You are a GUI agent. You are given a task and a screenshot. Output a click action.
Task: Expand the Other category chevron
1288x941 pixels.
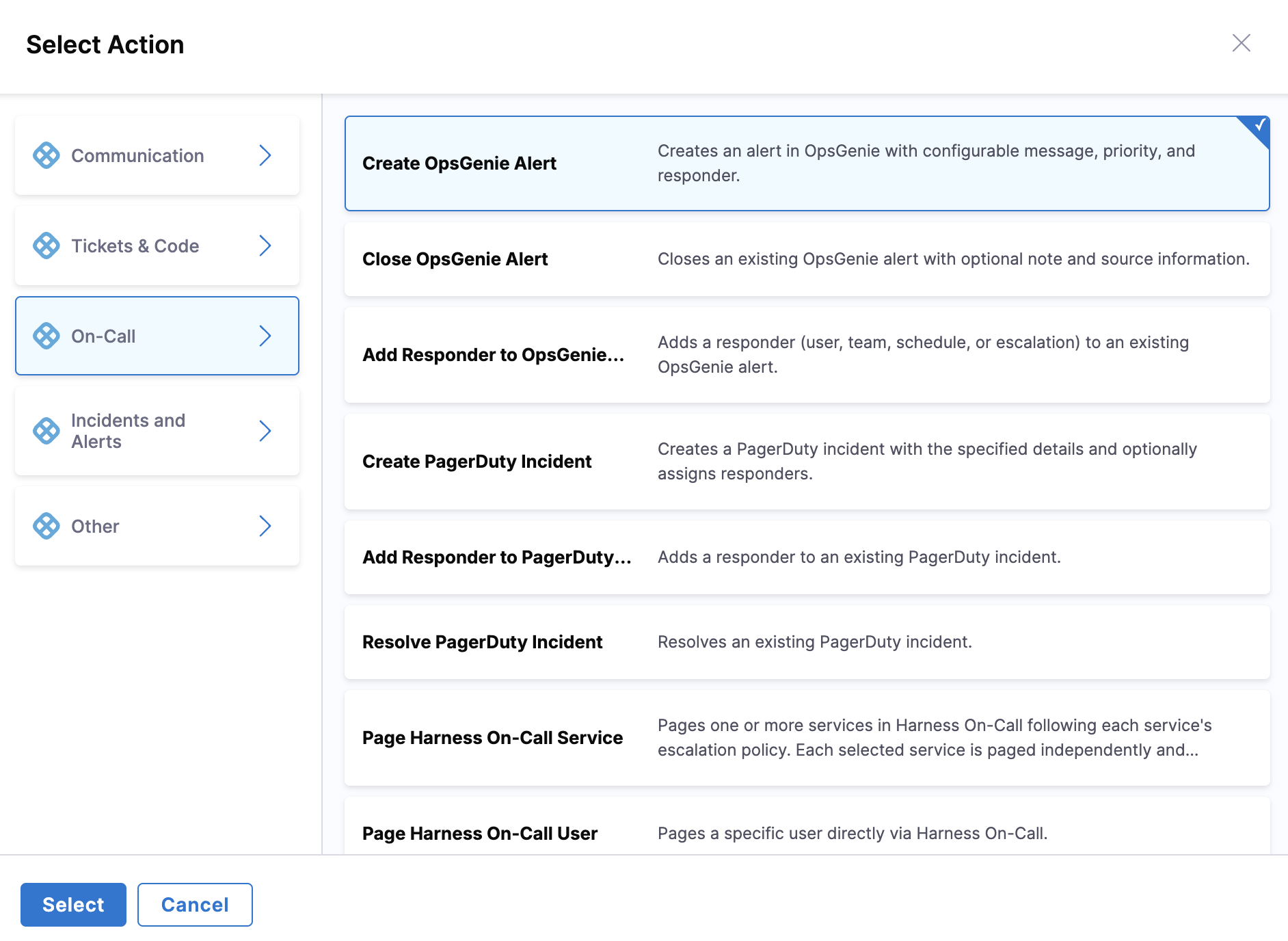(265, 526)
